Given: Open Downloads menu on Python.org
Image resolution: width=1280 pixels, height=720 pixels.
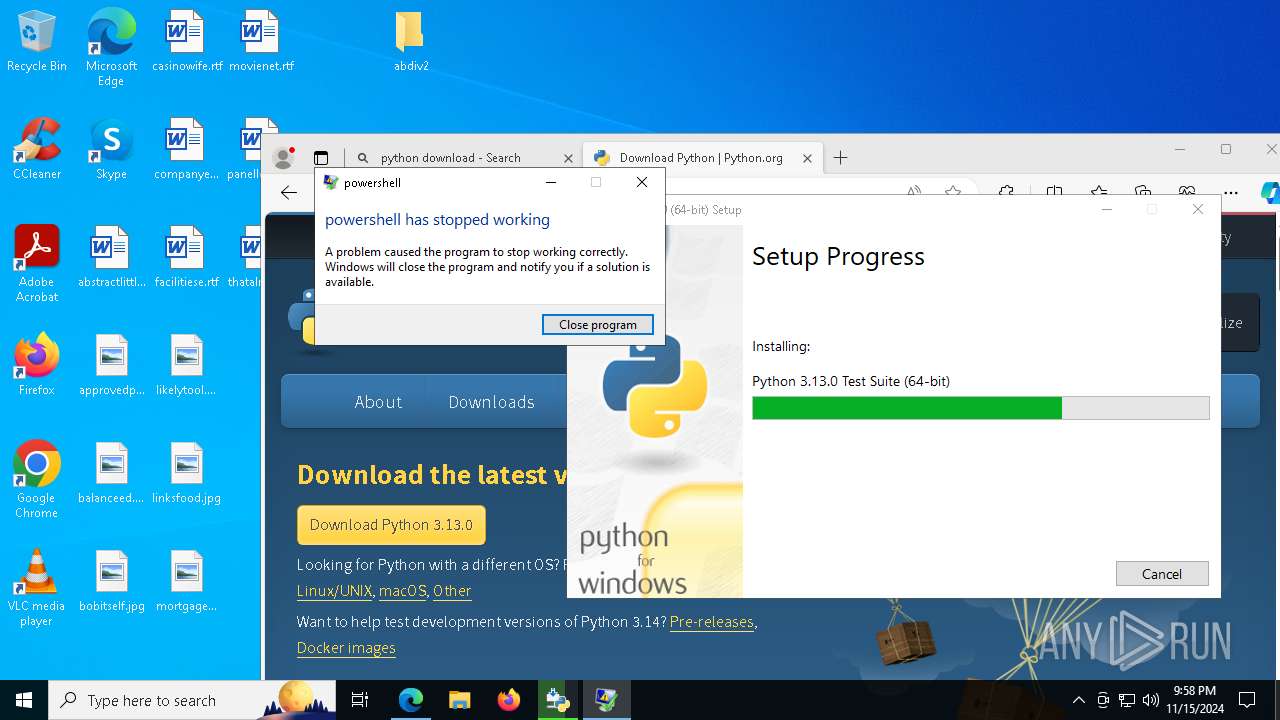Looking at the screenshot, I should 491,402.
